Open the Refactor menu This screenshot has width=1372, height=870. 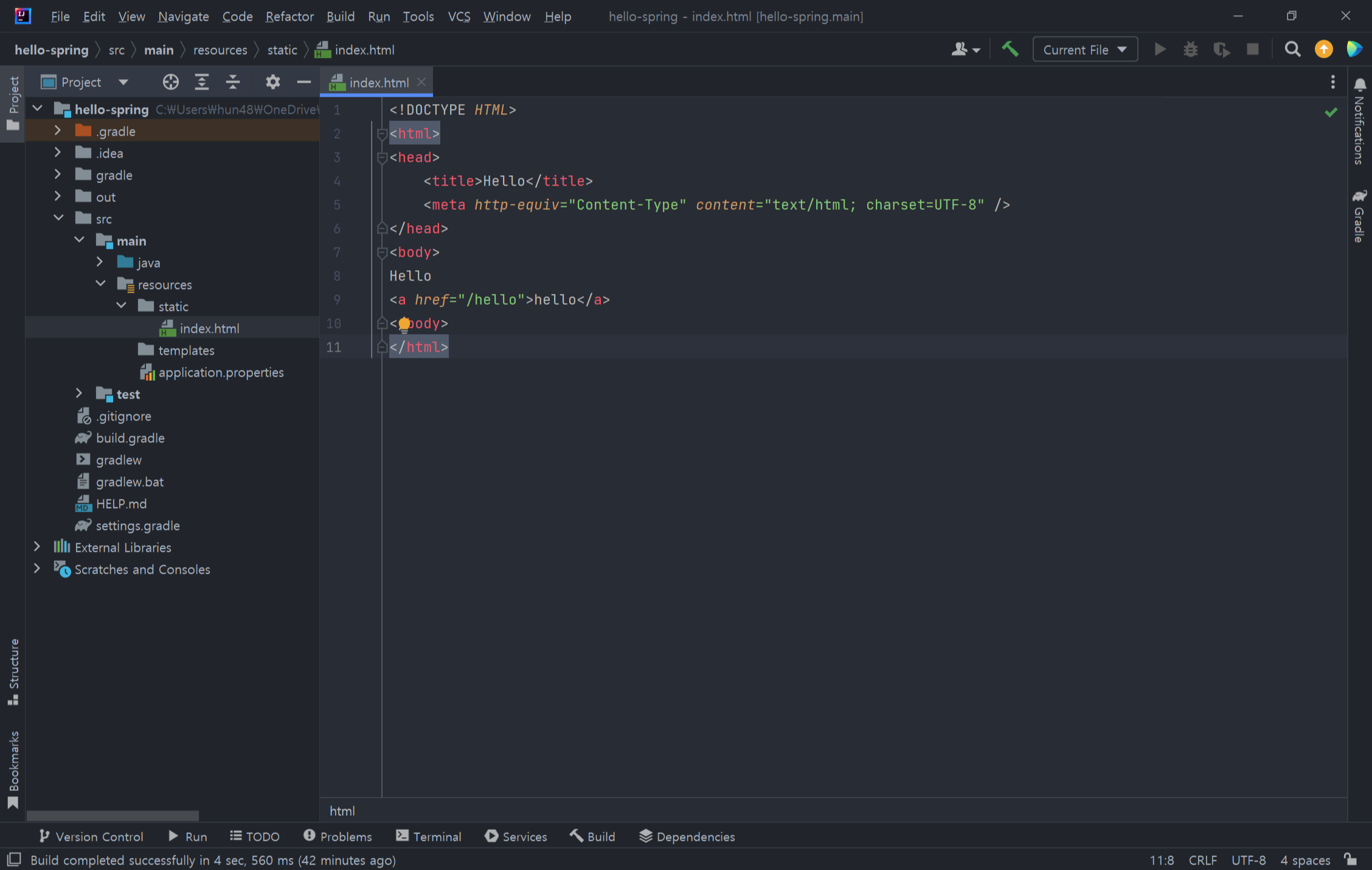289,16
